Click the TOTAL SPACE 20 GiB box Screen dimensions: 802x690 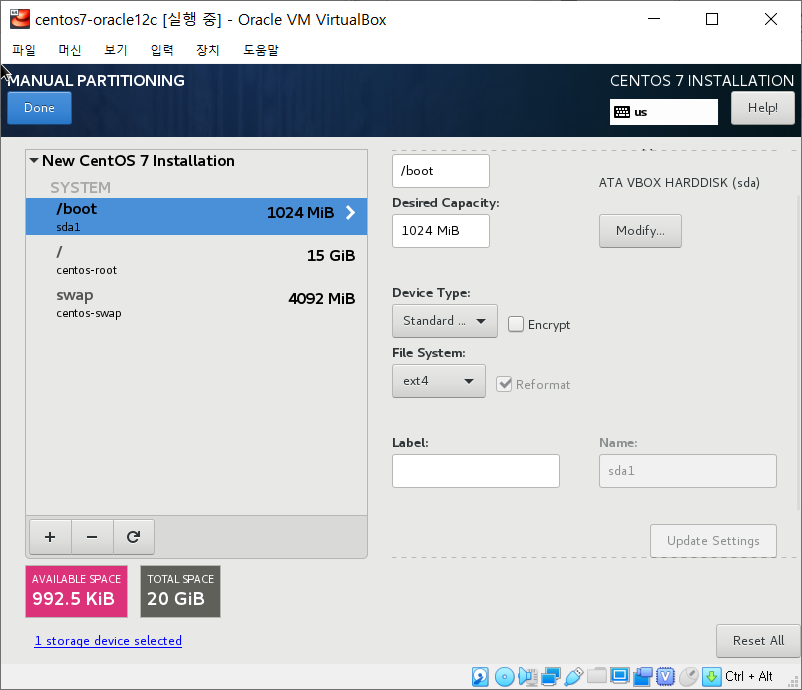click(181, 591)
